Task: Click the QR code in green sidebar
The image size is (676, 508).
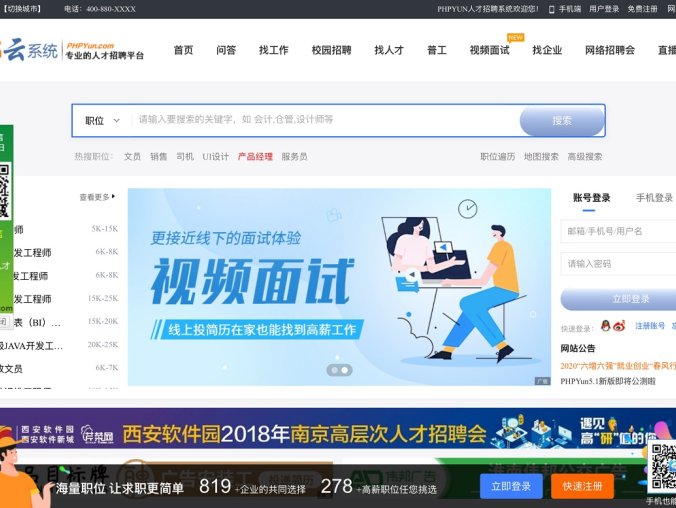Action: [5, 190]
